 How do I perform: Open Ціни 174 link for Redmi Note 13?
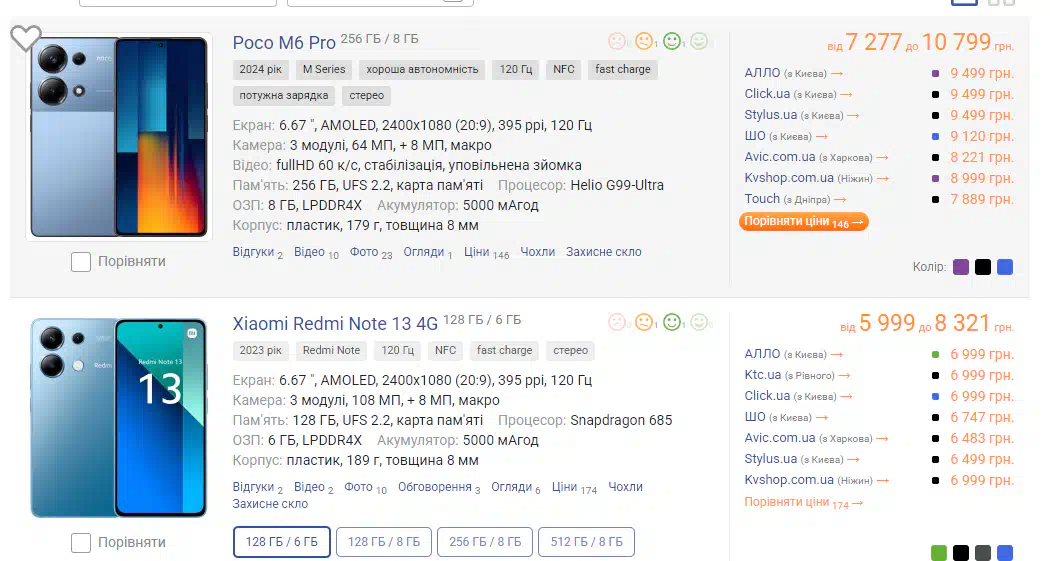point(575,487)
